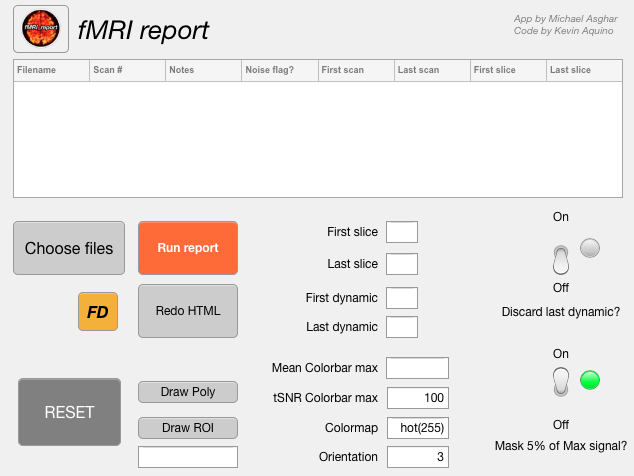Click the 'Discard last dynamic?' label
Screen dimensions: 634x476
click(x=560, y=312)
